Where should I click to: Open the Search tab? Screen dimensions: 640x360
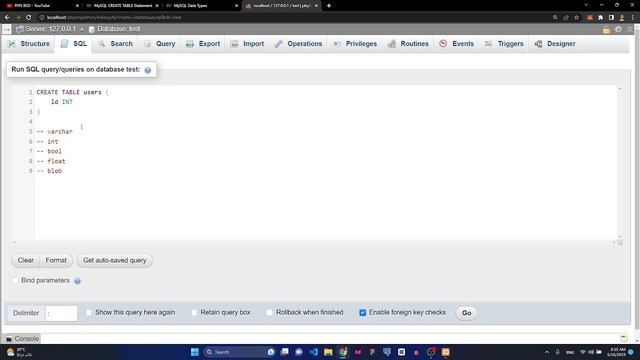(x=115, y=44)
